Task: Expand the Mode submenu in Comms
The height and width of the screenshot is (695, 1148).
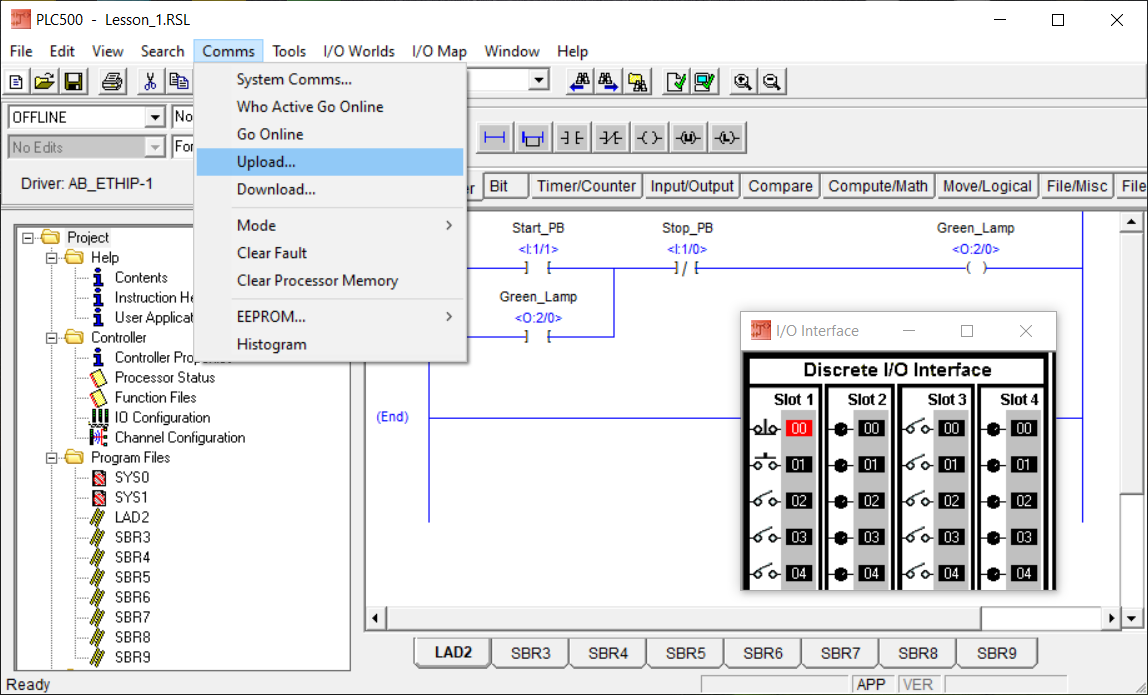Action: click(x=330, y=226)
